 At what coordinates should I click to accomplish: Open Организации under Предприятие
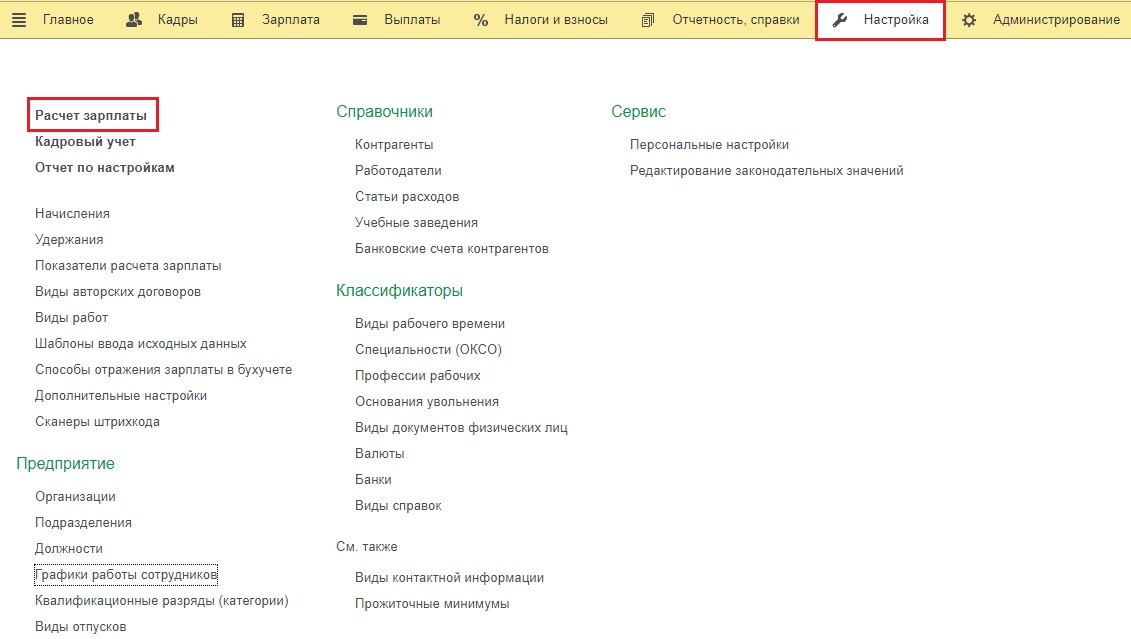tap(75, 496)
